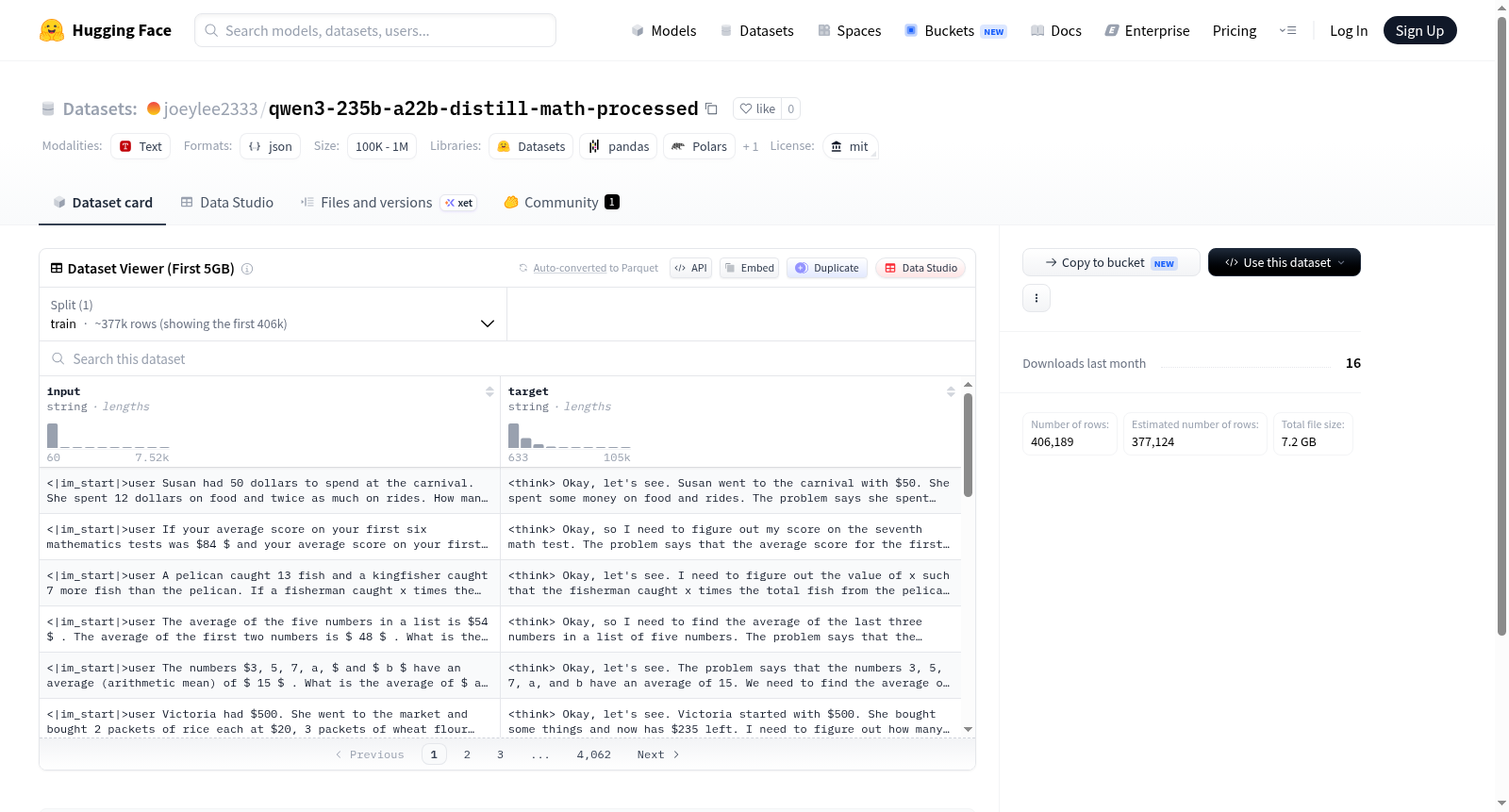Copy dataset name to clipboard icon
1509x812 pixels.
[x=712, y=109]
